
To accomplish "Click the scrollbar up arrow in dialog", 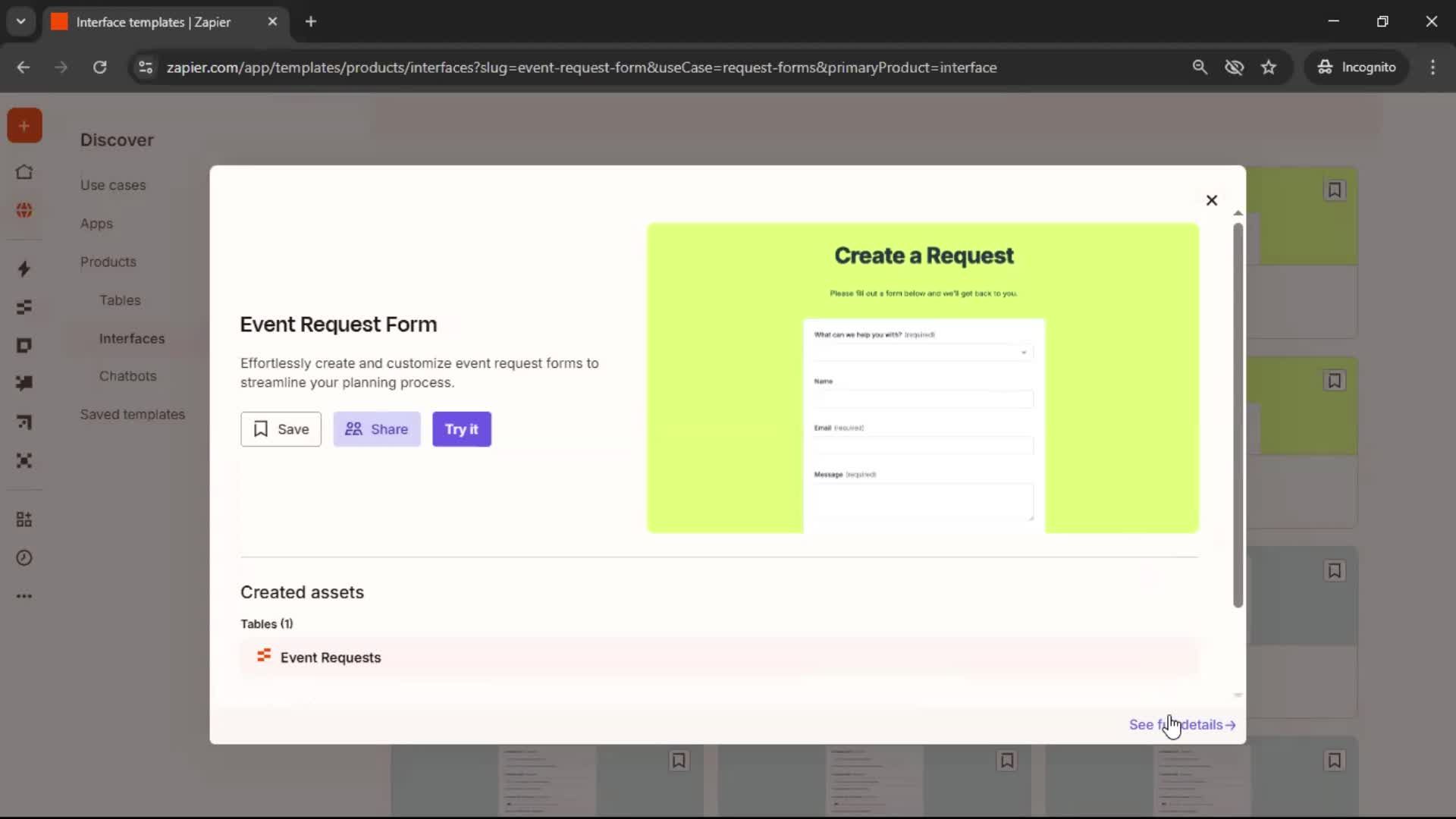I will click(x=1238, y=213).
